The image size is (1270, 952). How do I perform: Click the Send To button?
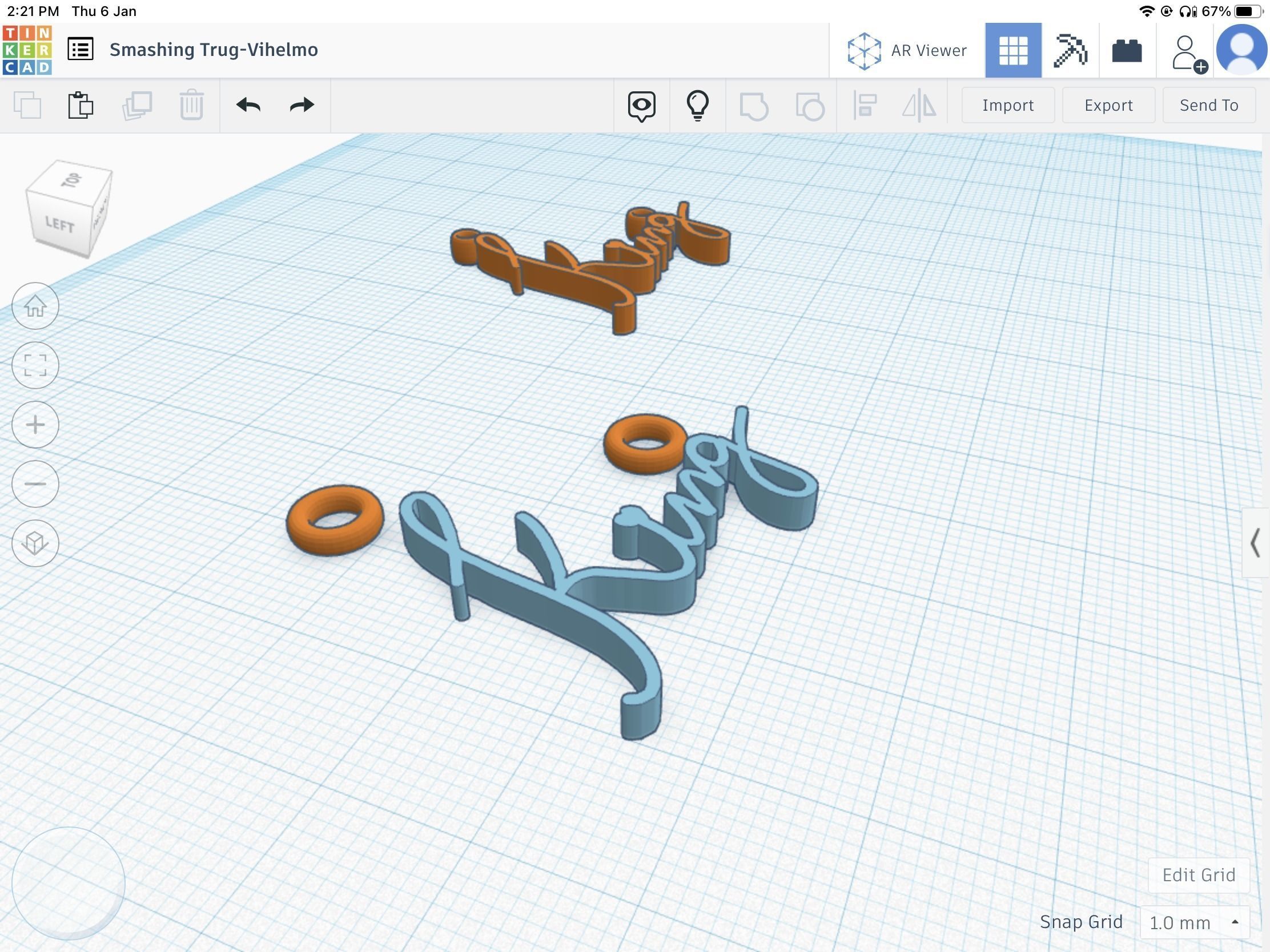click(1209, 105)
